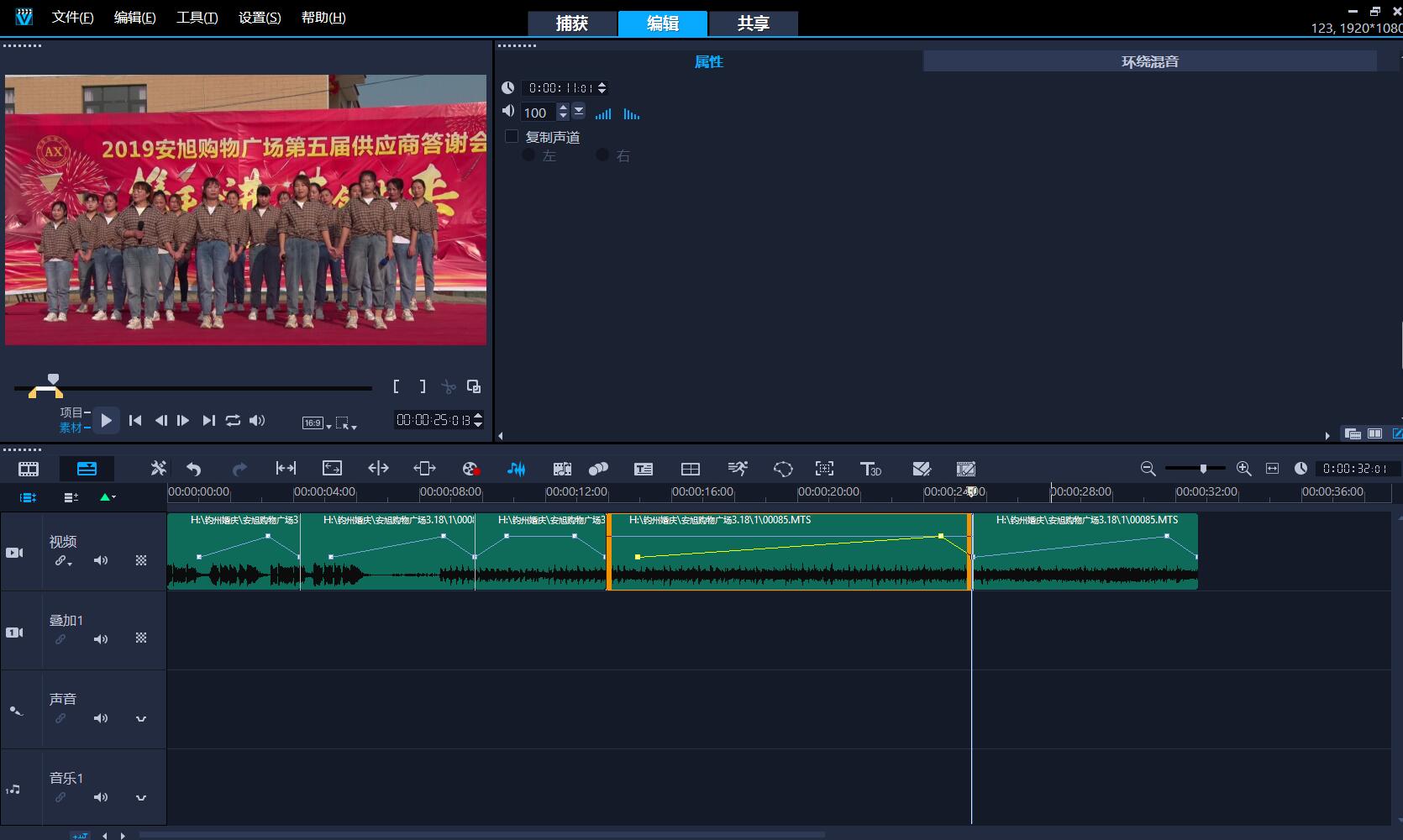The width and height of the screenshot is (1403, 840).
Task: Redo the last undone edit
Action: 239,469
